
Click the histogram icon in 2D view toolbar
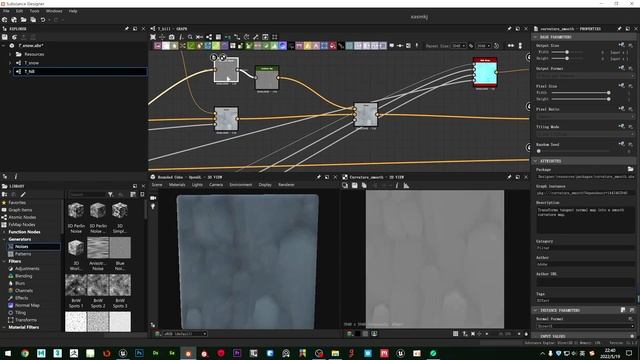point(406,186)
